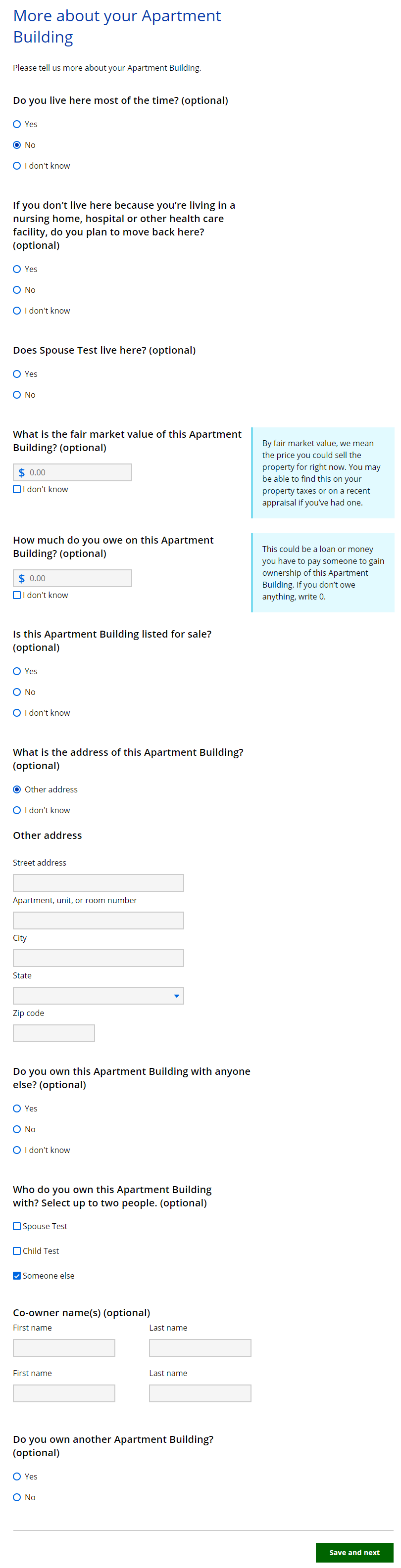Screen dimensions: 401x1568
Task: Check the Spouse Test co-owner checkbox
Action: 17,1227
